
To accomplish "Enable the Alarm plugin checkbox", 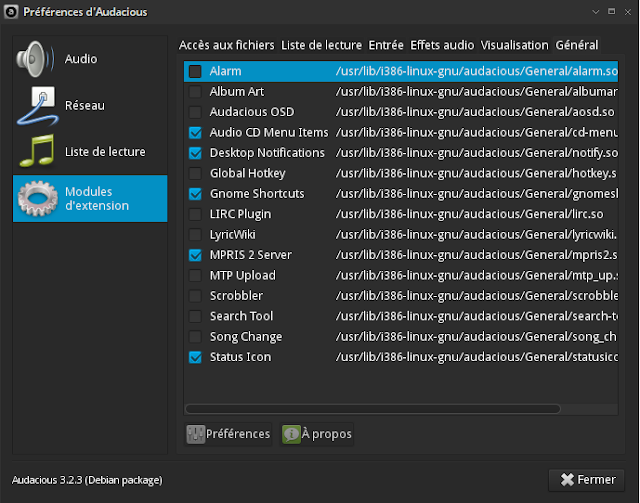I will [x=195, y=72].
